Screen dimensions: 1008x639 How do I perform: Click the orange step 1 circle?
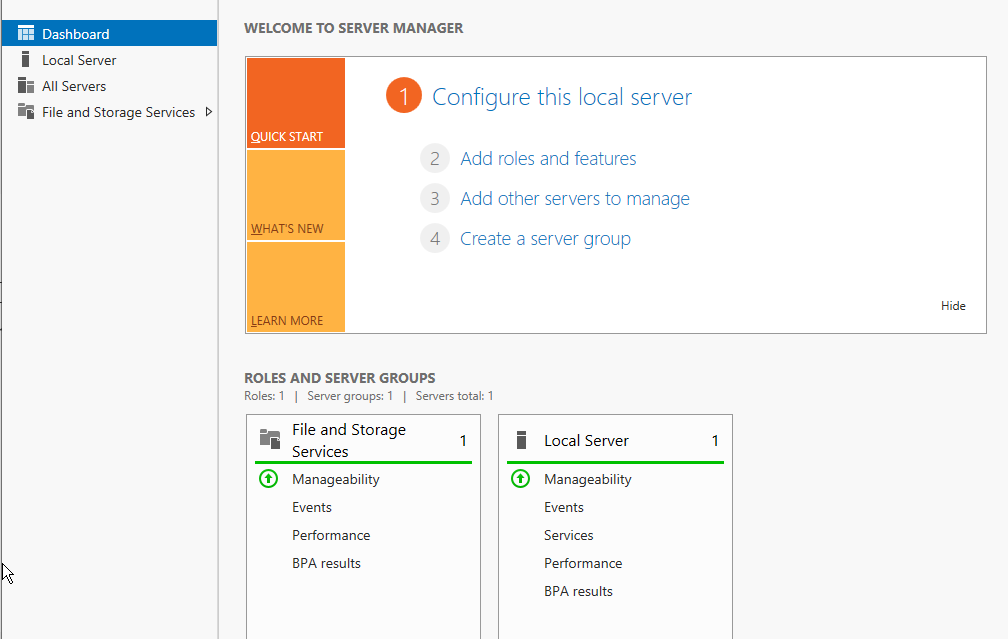pos(404,96)
